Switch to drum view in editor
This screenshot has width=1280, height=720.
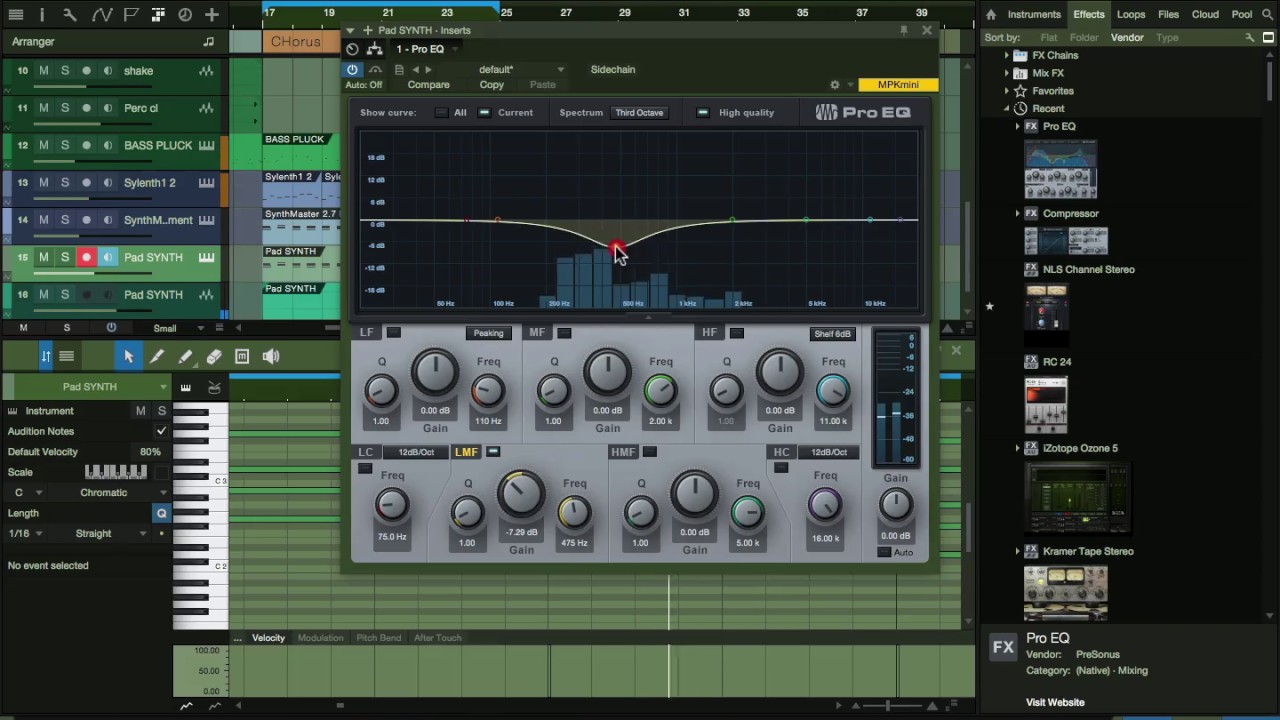[x=214, y=387]
